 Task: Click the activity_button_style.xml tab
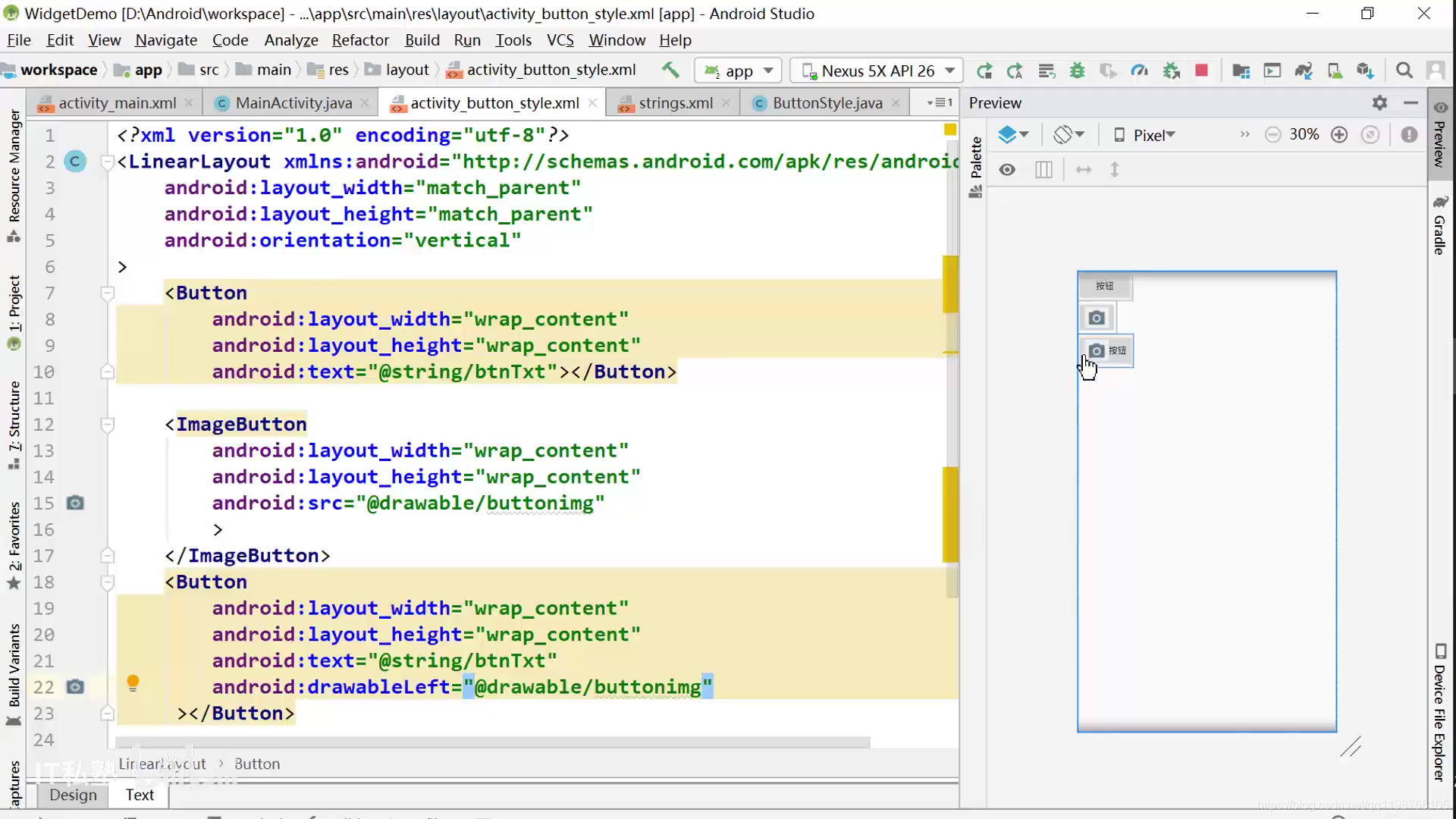tap(494, 103)
